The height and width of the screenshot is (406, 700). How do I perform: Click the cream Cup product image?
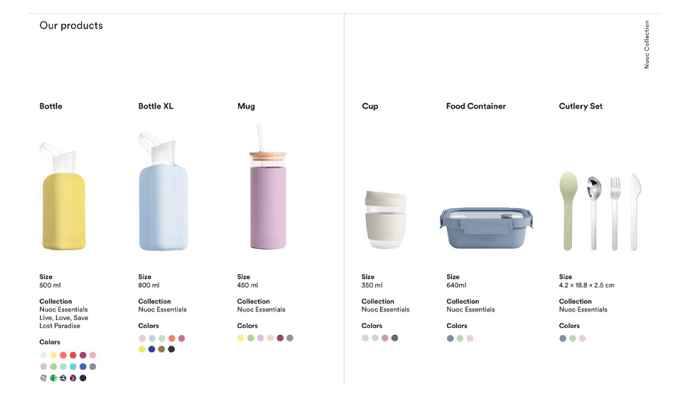click(386, 219)
